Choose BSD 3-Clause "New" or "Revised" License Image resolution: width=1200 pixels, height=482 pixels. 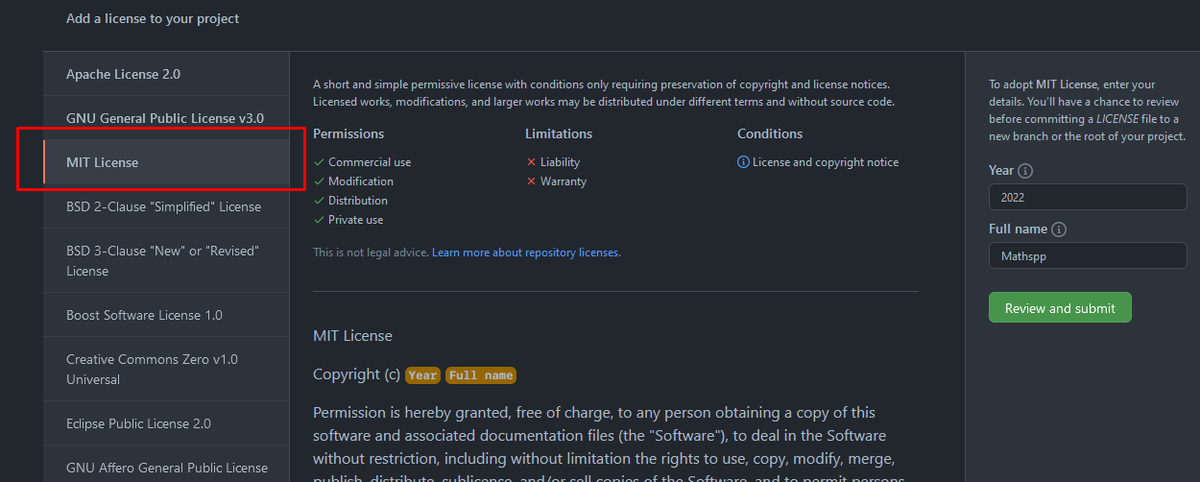pos(166,261)
